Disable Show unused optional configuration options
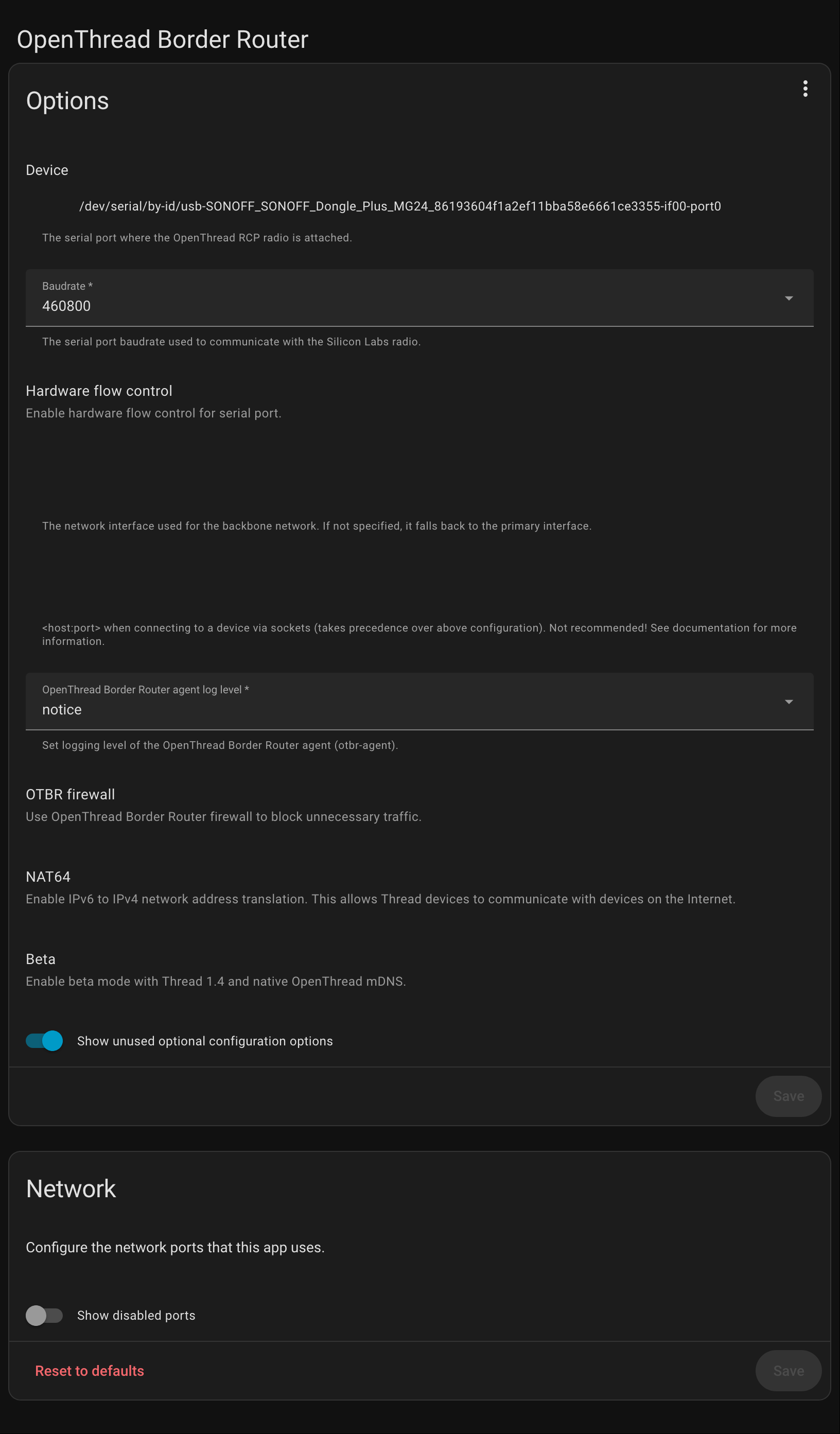840x1434 pixels. (x=44, y=1041)
